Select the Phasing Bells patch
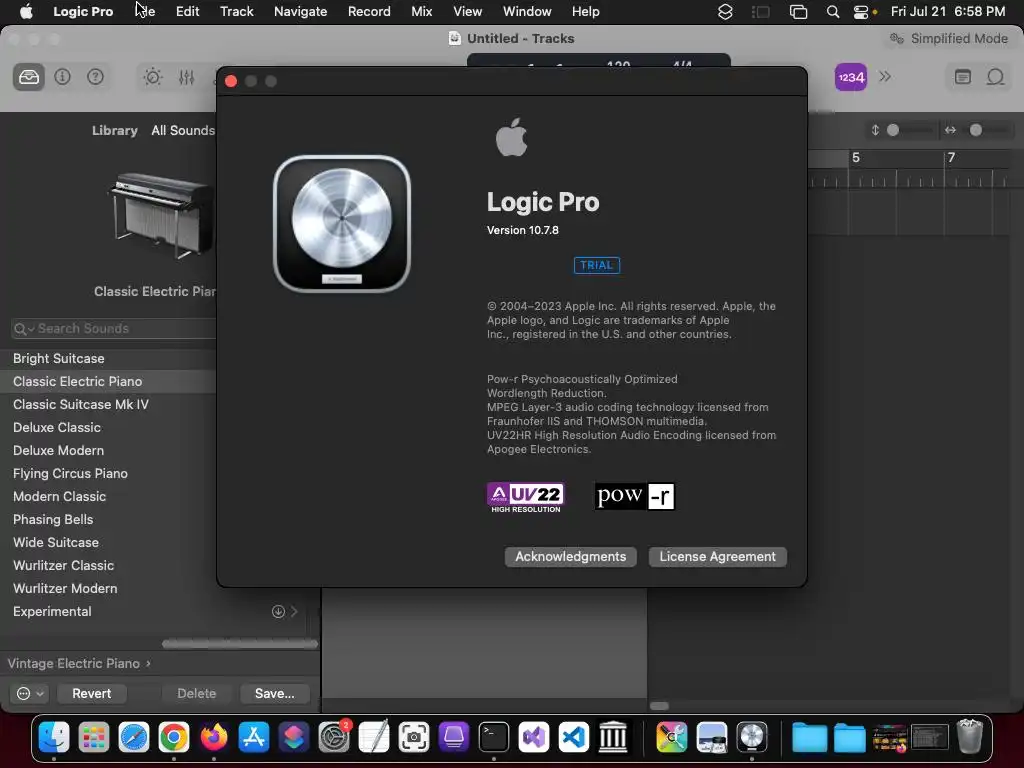Screen dimensions: 1024x768 [x=108, y=519]
